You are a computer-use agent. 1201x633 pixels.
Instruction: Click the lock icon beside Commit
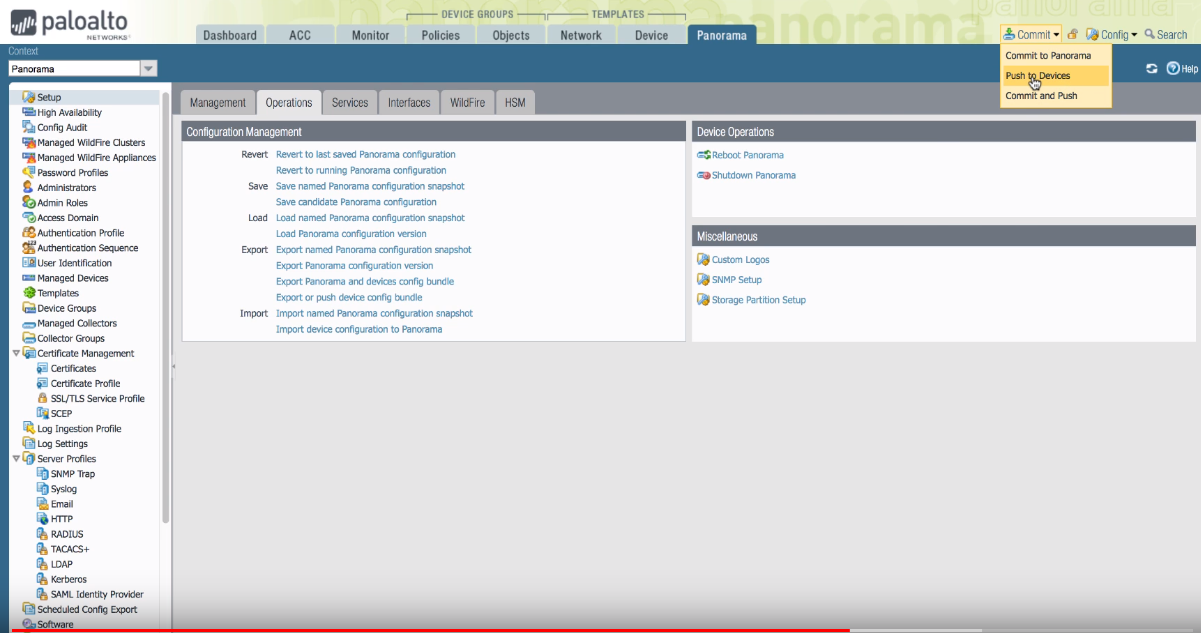click(1072, 35)
